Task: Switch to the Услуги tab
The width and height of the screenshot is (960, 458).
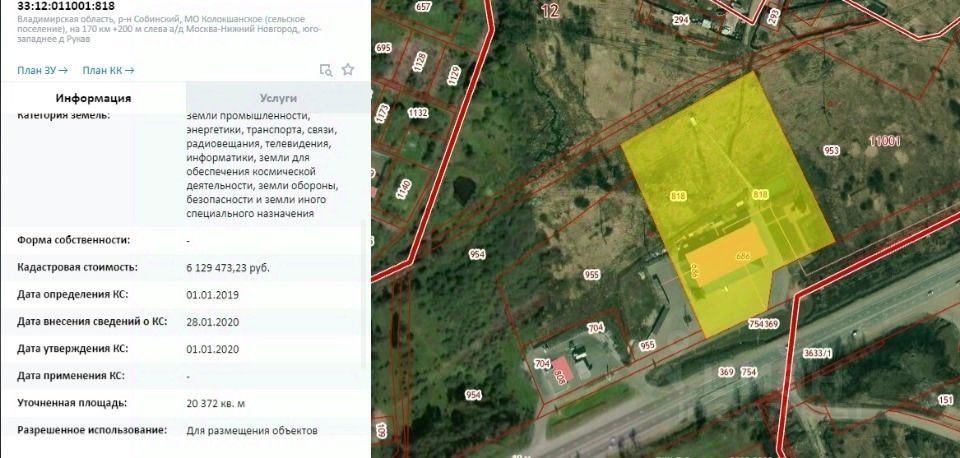Action: point(278,98)
